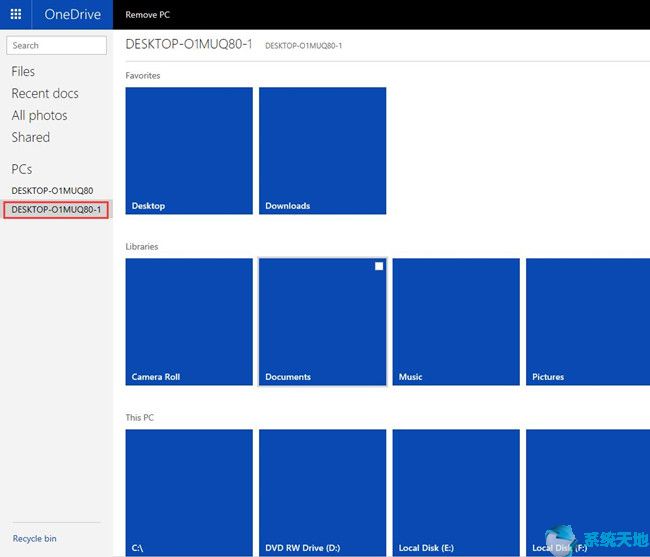Focus the Search input field
This screenshot has width=650, height=557.
coord(56,45)
